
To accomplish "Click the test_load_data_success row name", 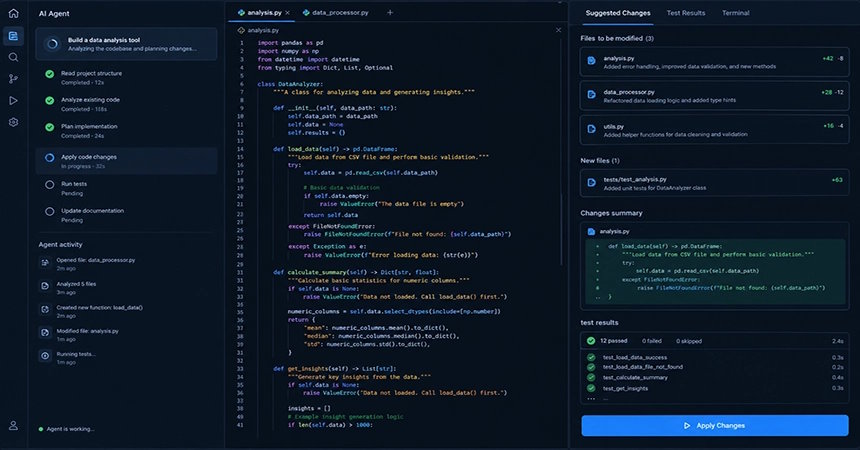I will 635,357.
